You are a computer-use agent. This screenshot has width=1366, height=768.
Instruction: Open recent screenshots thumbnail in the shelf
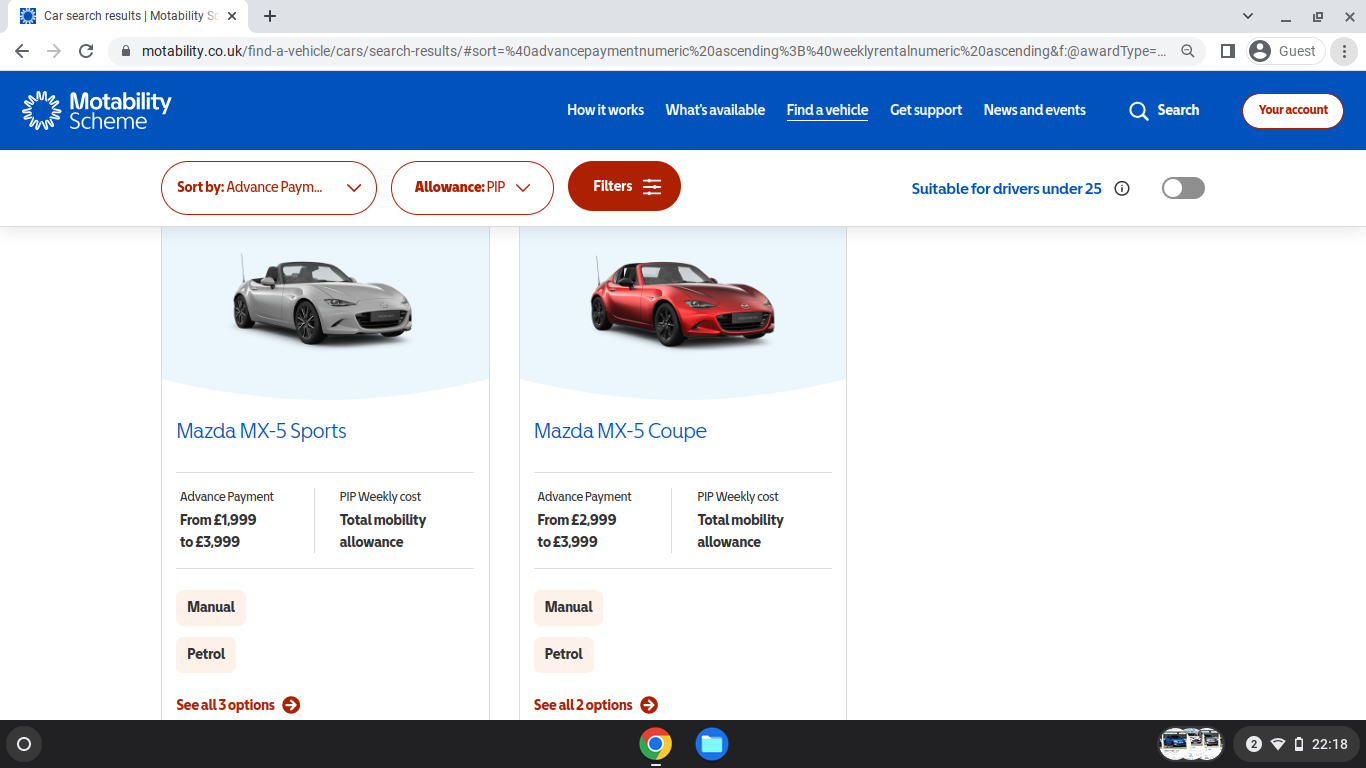click(x=1191, y=744)
